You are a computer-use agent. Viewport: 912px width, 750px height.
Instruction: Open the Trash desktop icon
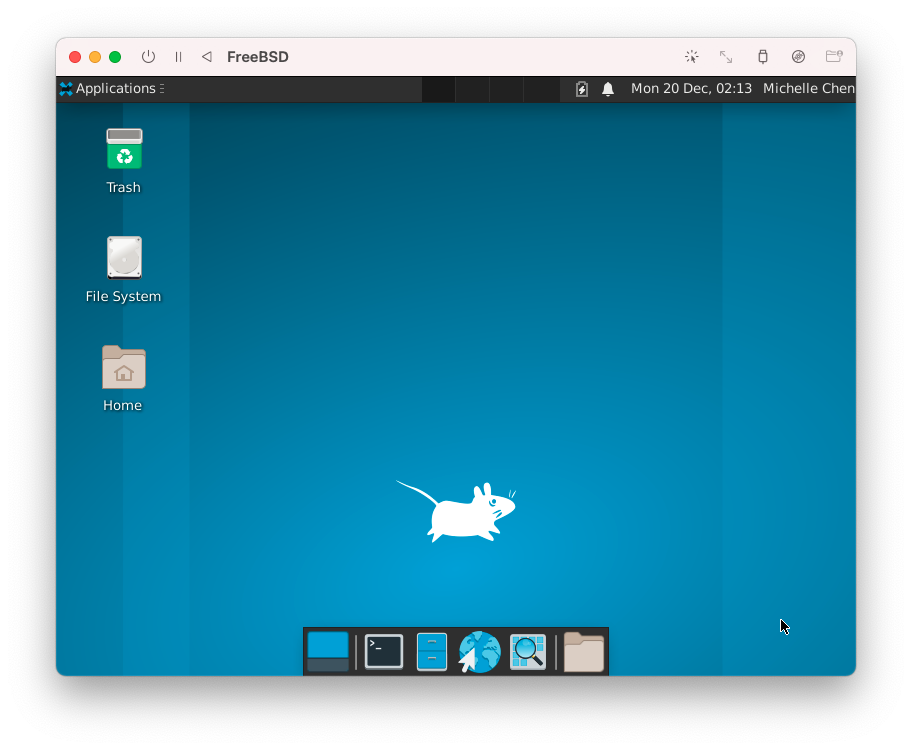coord(124,149)
